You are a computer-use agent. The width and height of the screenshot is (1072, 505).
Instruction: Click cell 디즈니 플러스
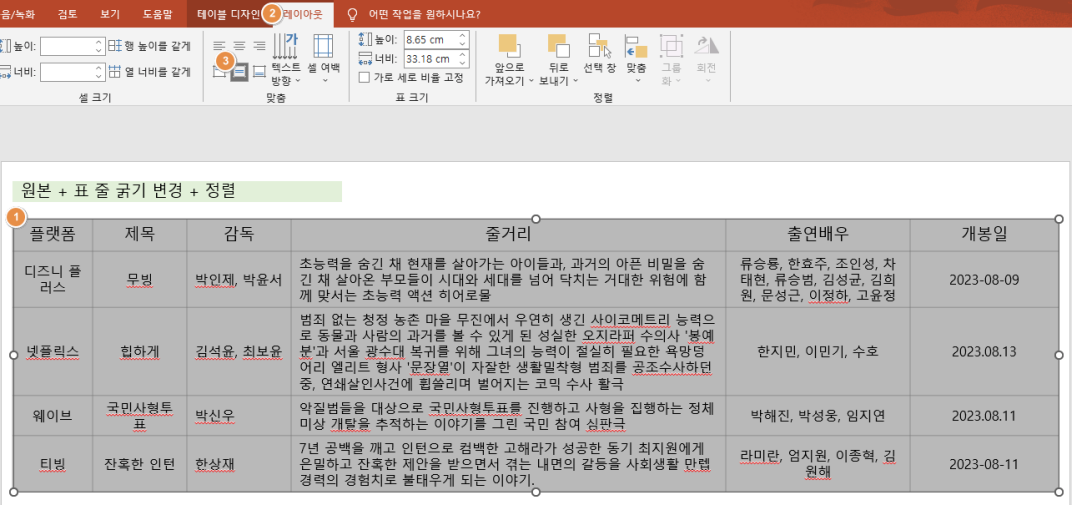pyautogui.click(x=53, y=279)
